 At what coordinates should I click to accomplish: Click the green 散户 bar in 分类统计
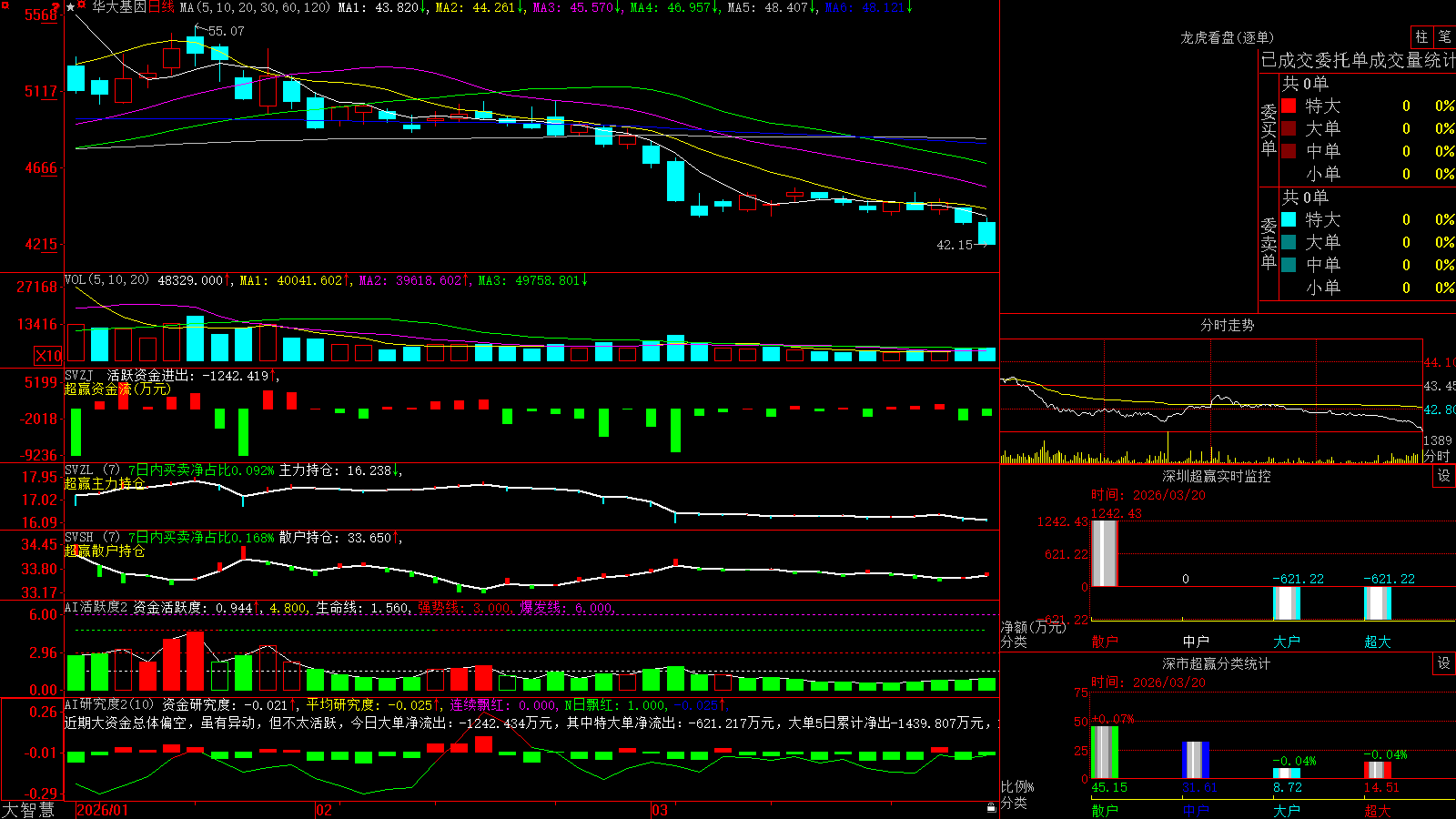[x=1105, y=752]
